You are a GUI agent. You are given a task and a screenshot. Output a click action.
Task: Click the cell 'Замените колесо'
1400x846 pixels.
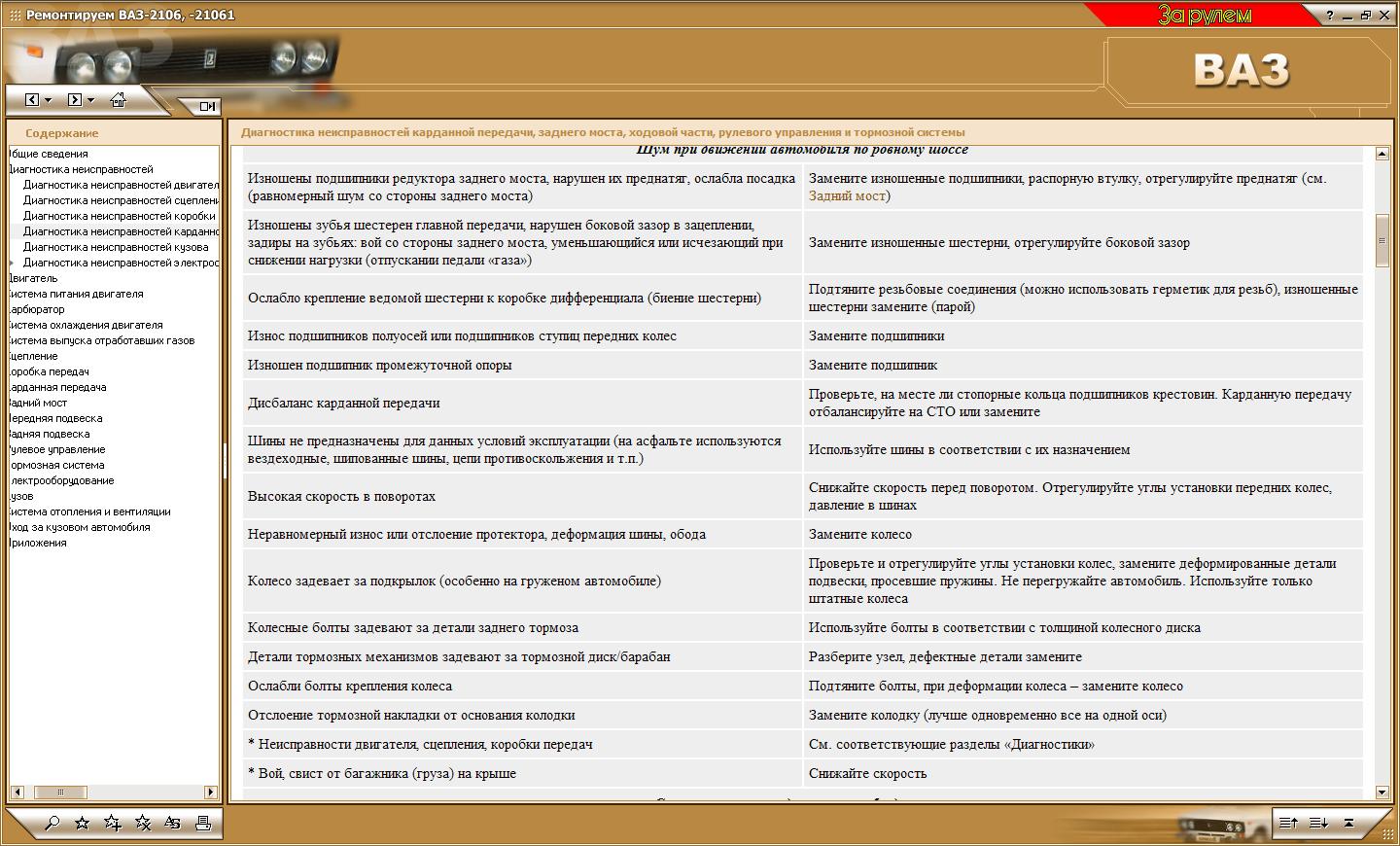[x=860, y=534]
